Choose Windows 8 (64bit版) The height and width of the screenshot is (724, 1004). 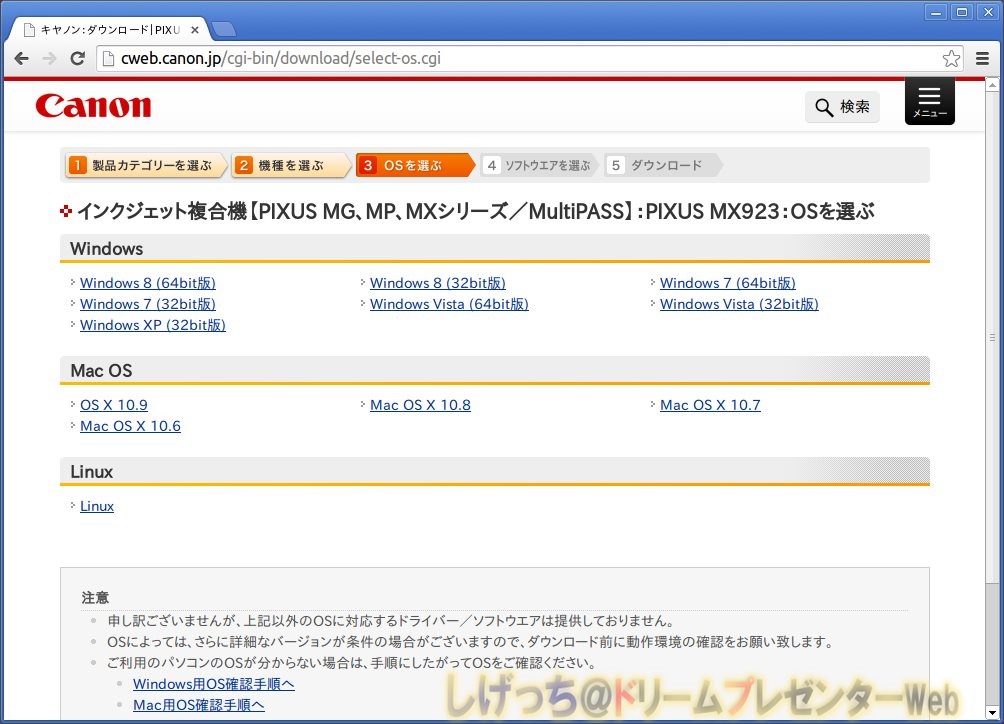[148, 283]
